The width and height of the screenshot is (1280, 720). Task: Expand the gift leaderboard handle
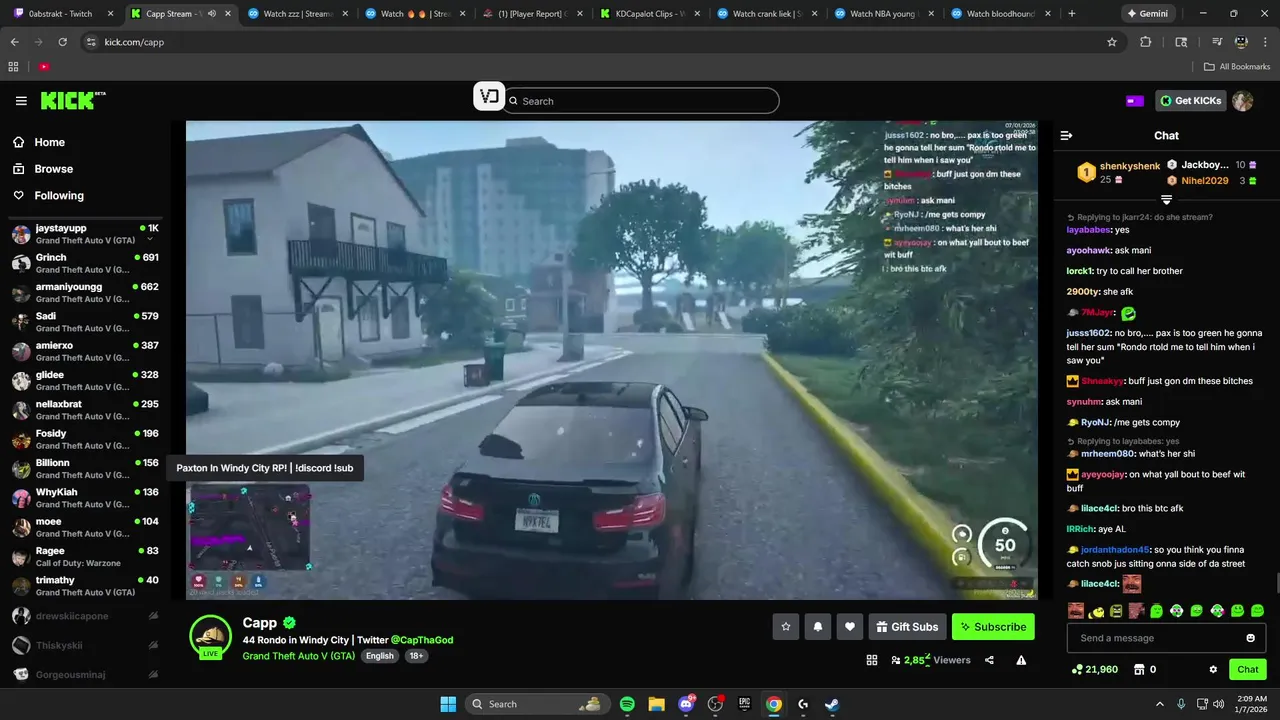coord(1166,200)
